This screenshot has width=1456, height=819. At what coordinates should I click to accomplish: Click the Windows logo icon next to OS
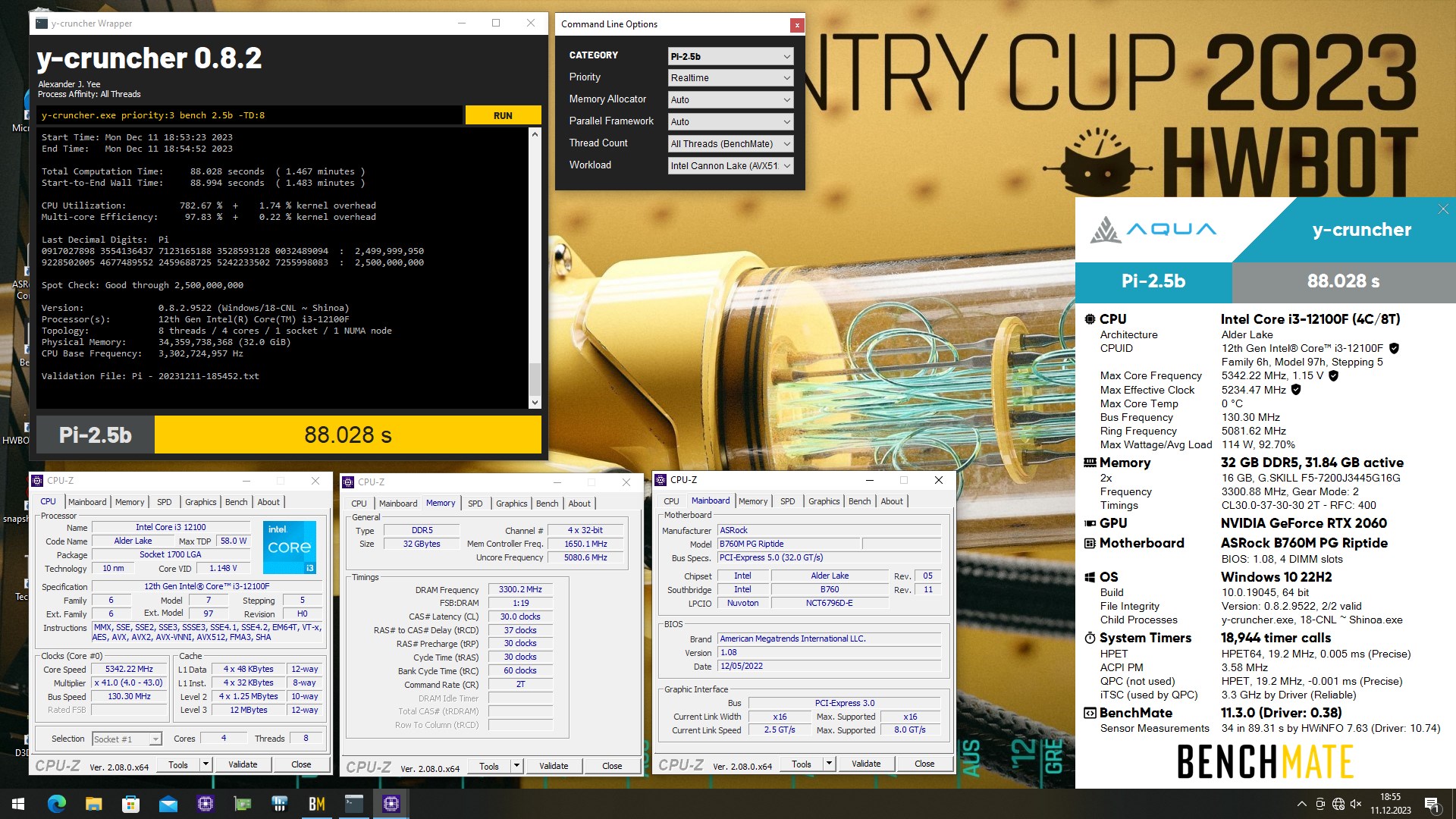[1090, 577]
